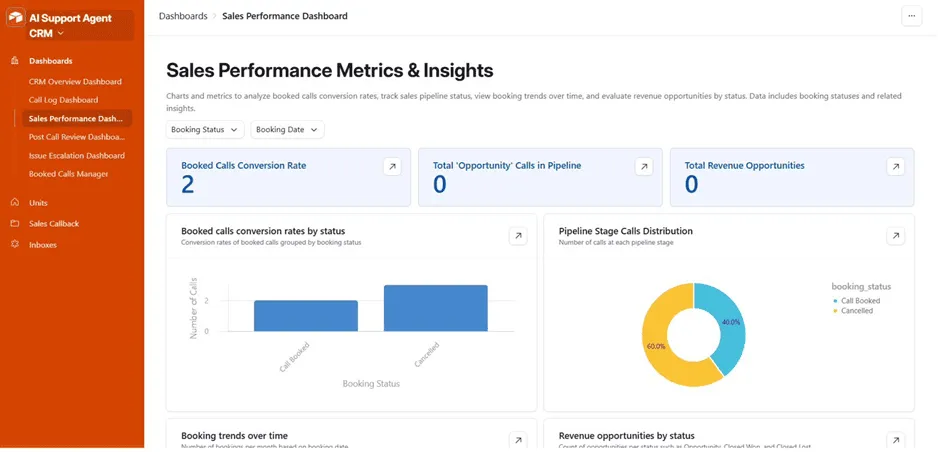Expand Revenue opportunities by status chart
Screen dimensions: 938x452
pyautogui.click(x=896, y=439)
